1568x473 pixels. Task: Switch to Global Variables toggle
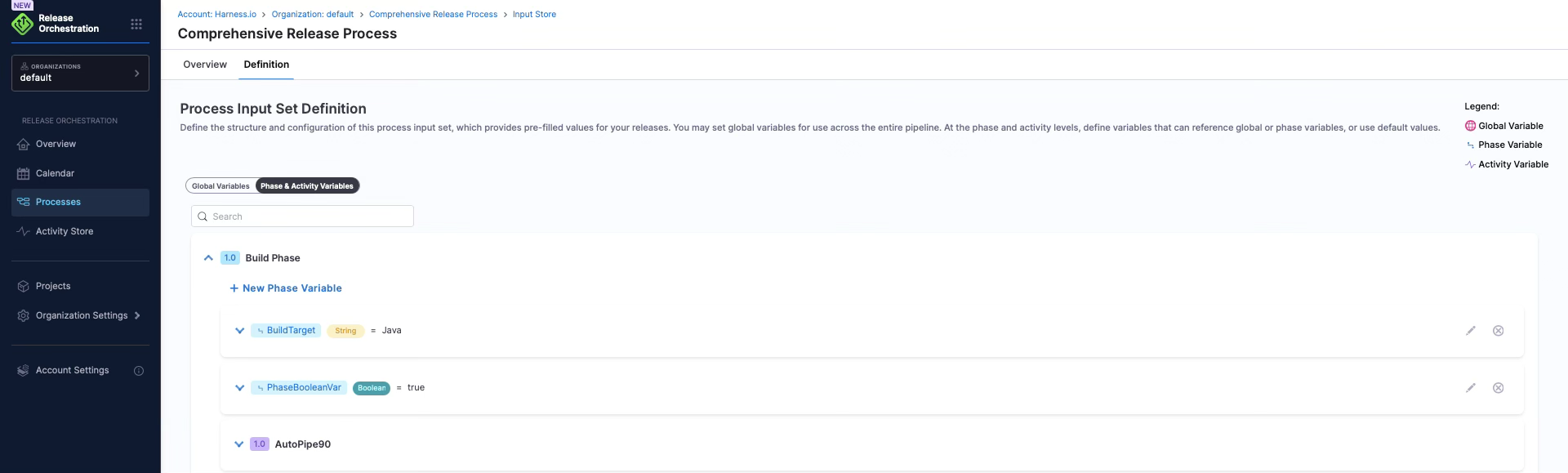[x=220, y=186]
